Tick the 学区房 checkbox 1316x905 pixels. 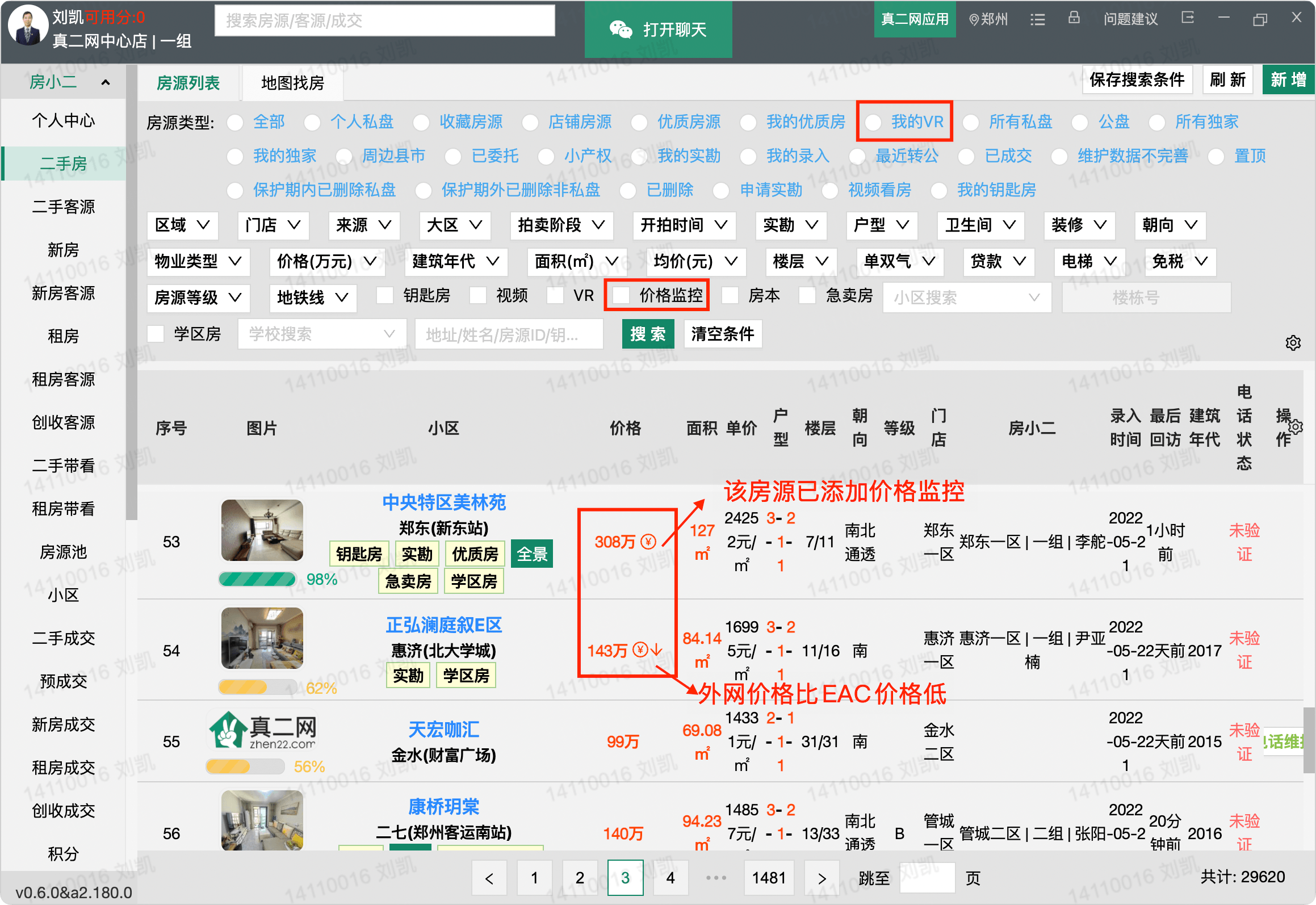click(x=156, y=334)
